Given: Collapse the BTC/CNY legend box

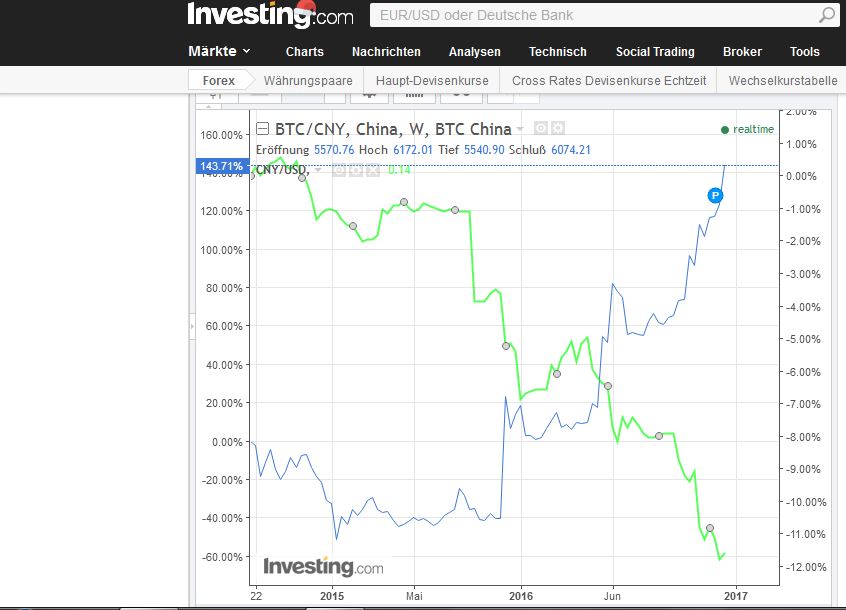Looking at the screenshot, I should [262, 129].
